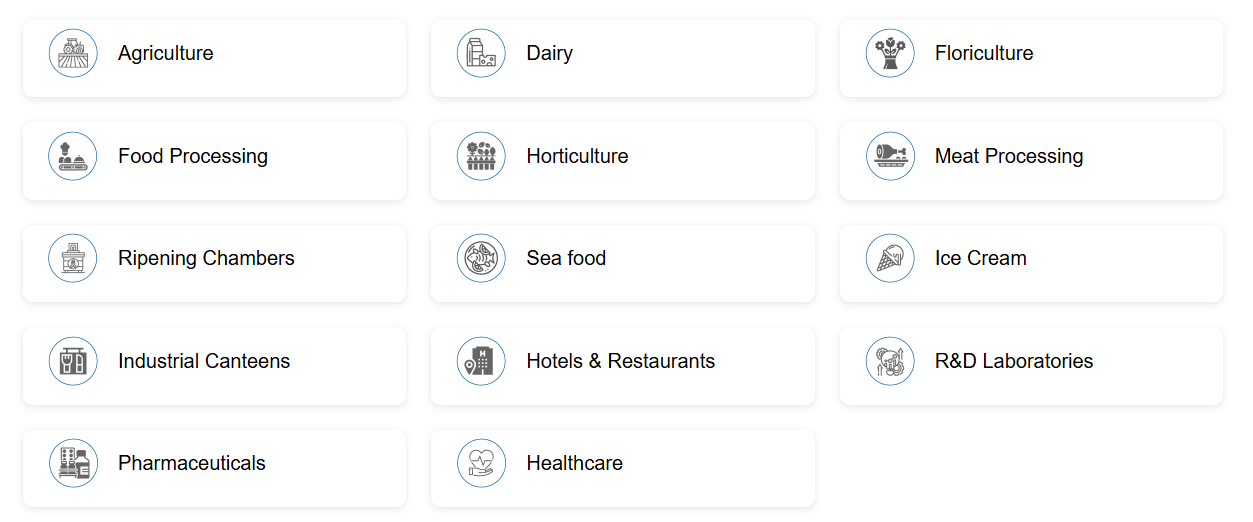Image resolution: width=1253 pixels, height=522 pixels.
Task: Click the Agriculture tractor icon
Action: click(73, 54)
